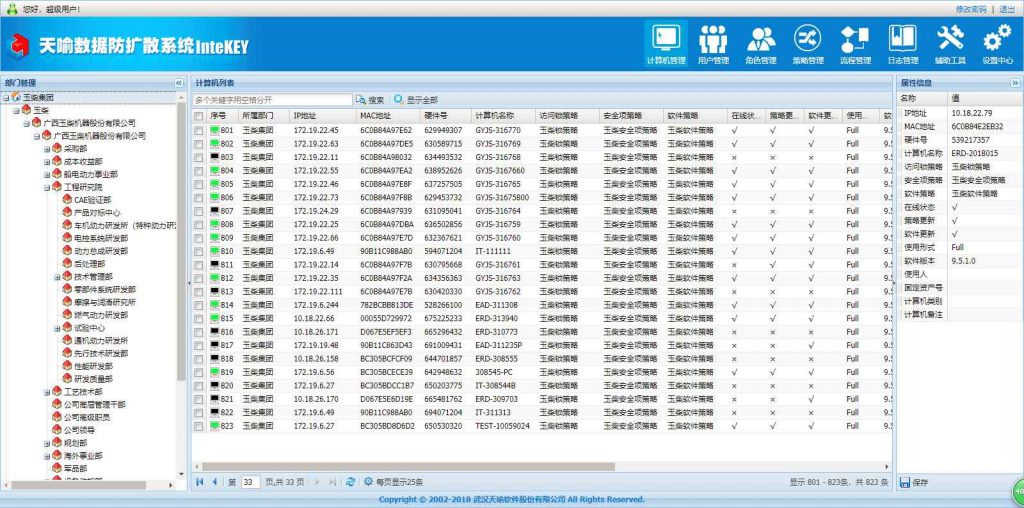Viewport: 1024px width, 508px height.
Task: Click the 军品部 department icon
Action: (x=57, y=469)
